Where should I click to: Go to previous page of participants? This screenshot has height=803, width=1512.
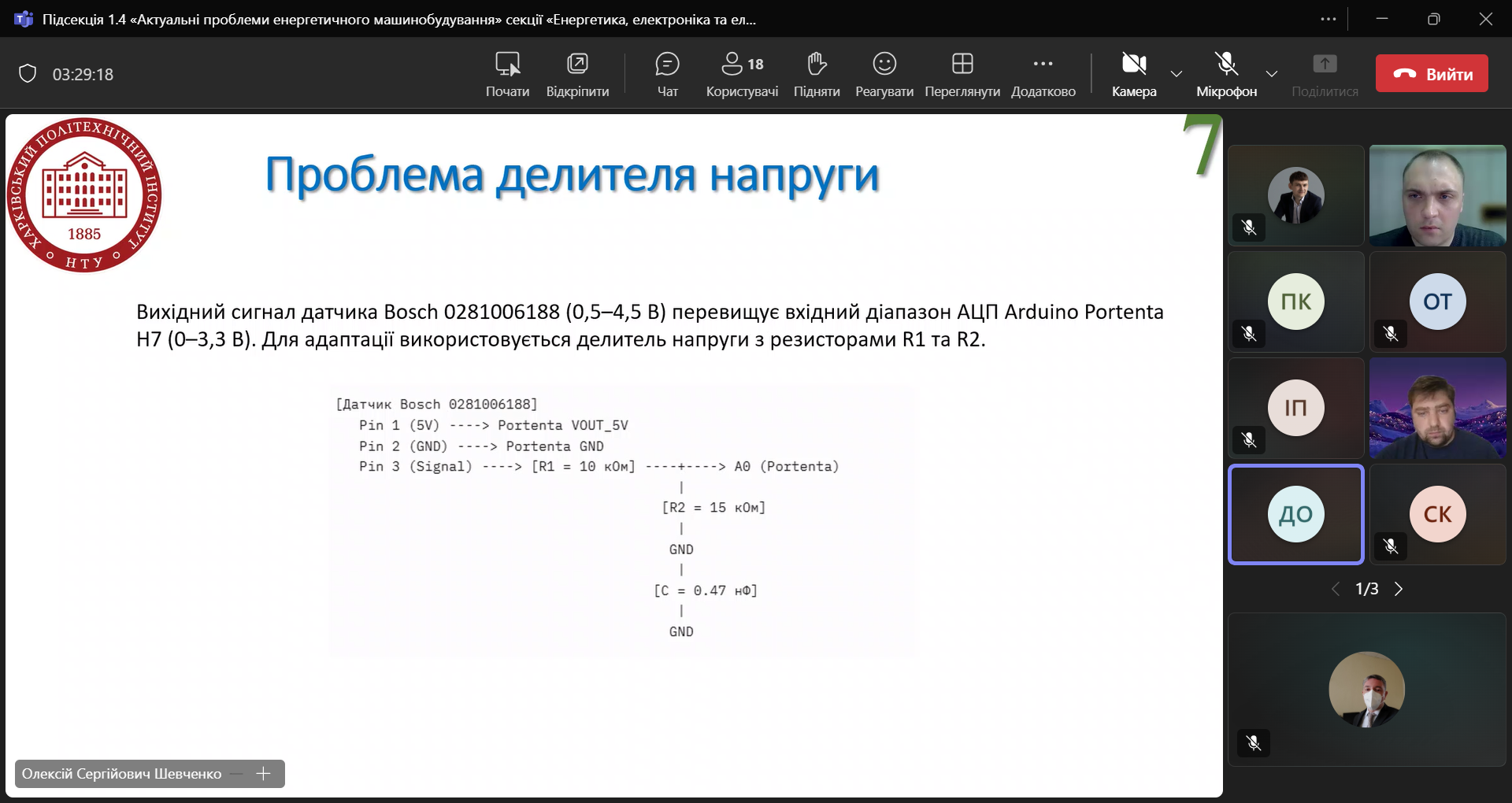coord(1335,589)
